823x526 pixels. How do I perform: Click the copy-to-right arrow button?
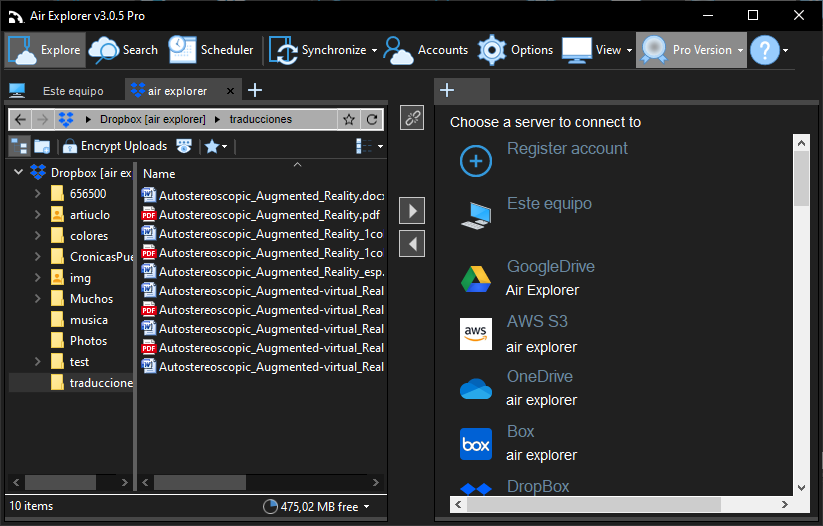(x=412, y=211)
